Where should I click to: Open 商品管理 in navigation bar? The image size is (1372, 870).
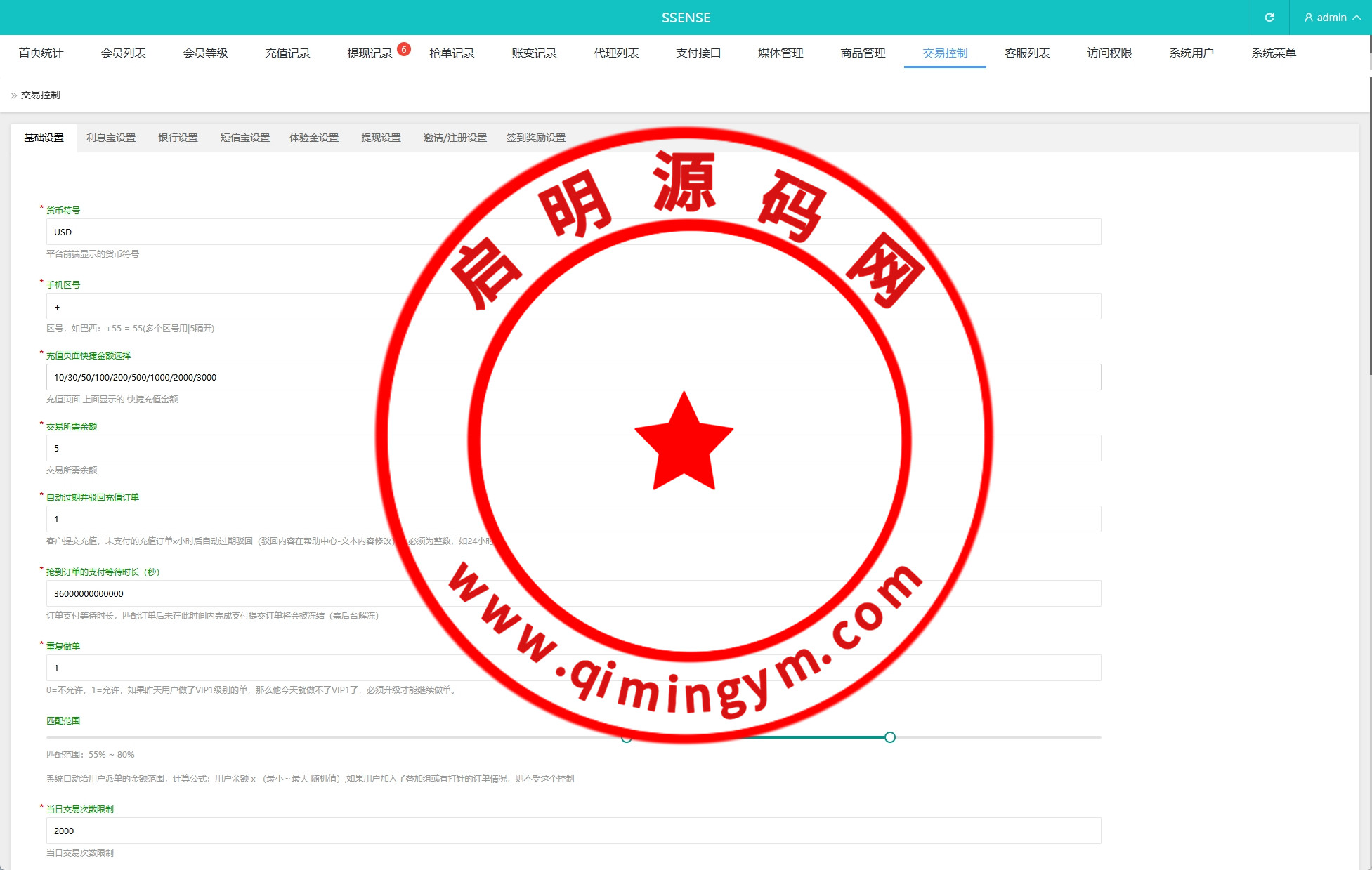pos(863,53)
